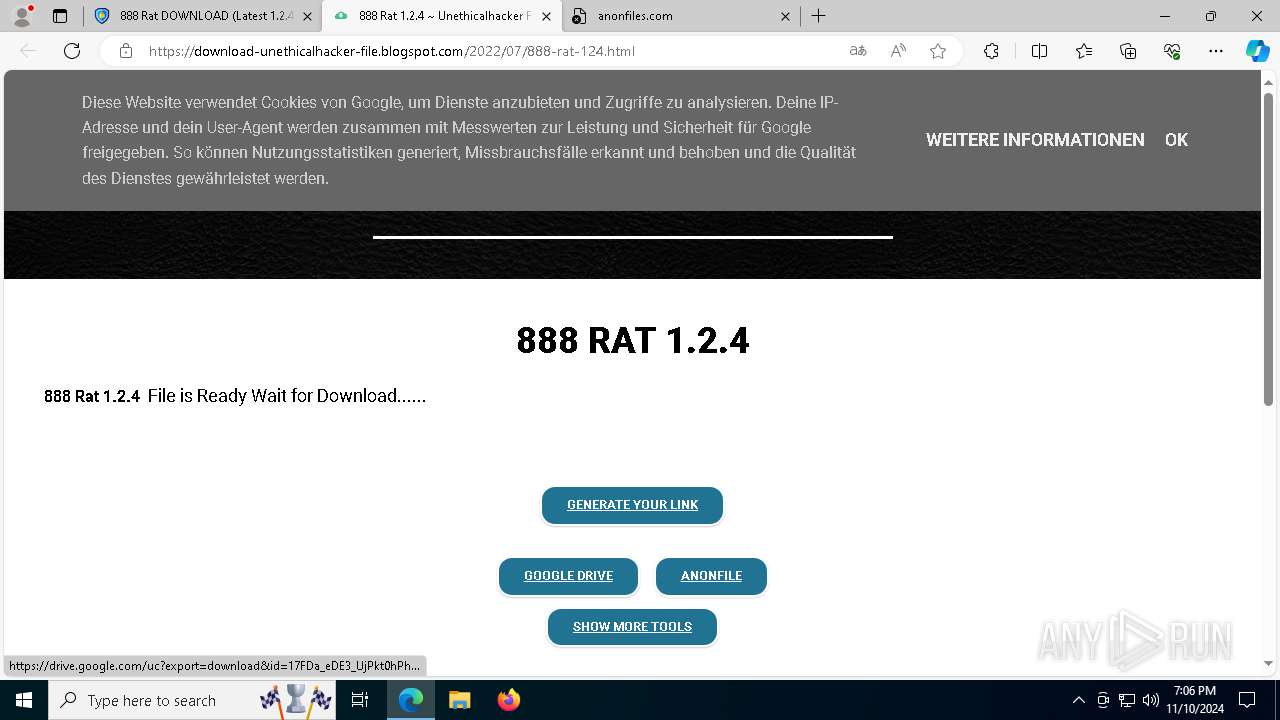The image size is (1280, 720).
Task: Open the Extensions puzzle icon
Action: tap(991, 51)
